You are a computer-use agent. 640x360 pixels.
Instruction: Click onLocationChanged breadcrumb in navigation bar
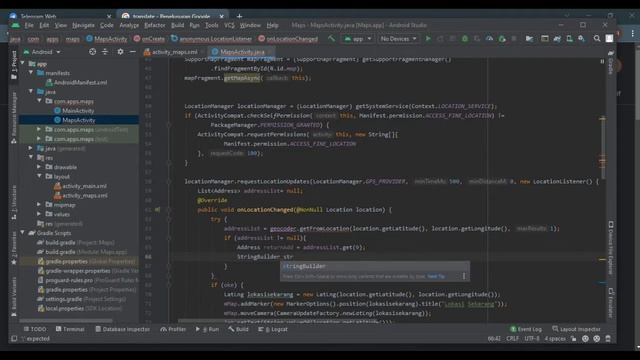288,39
